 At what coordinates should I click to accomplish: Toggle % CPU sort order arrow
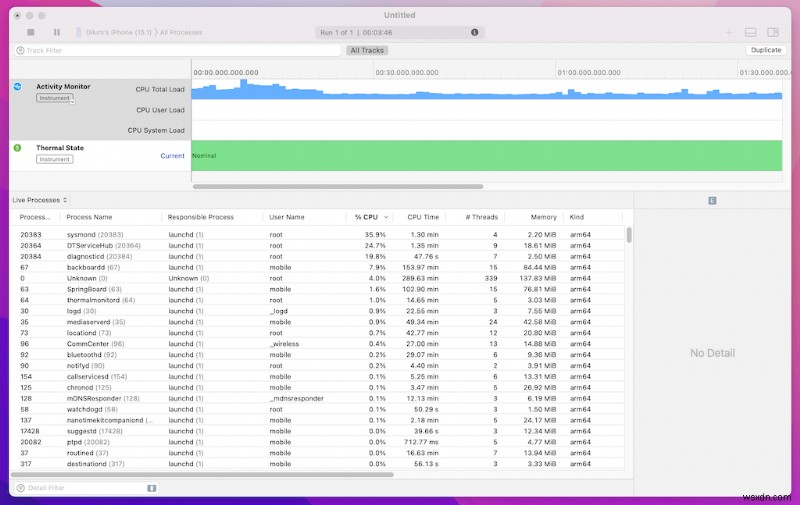coord(386,217)
